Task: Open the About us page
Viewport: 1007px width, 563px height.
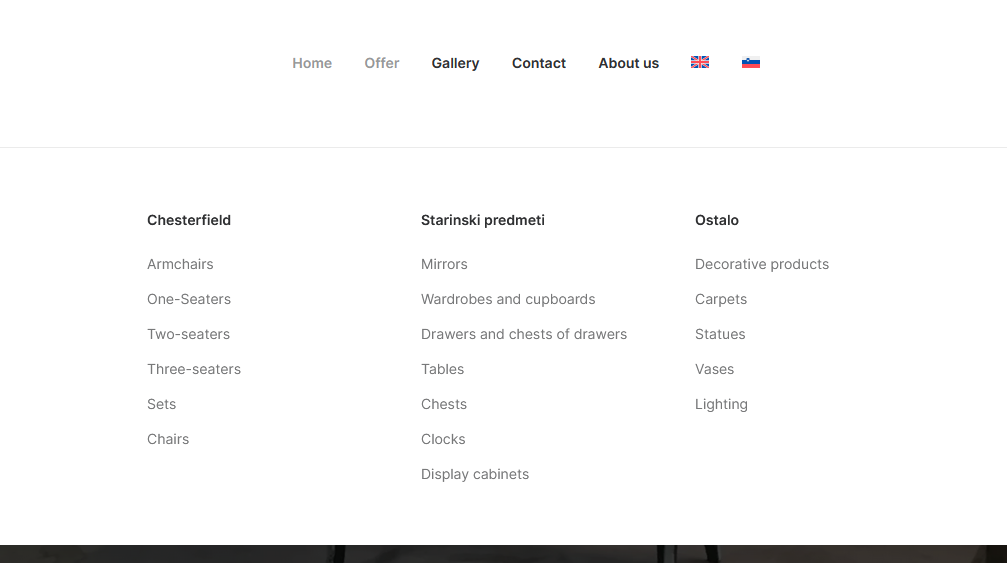Action: pyautogui.click(x=629, y=63)
